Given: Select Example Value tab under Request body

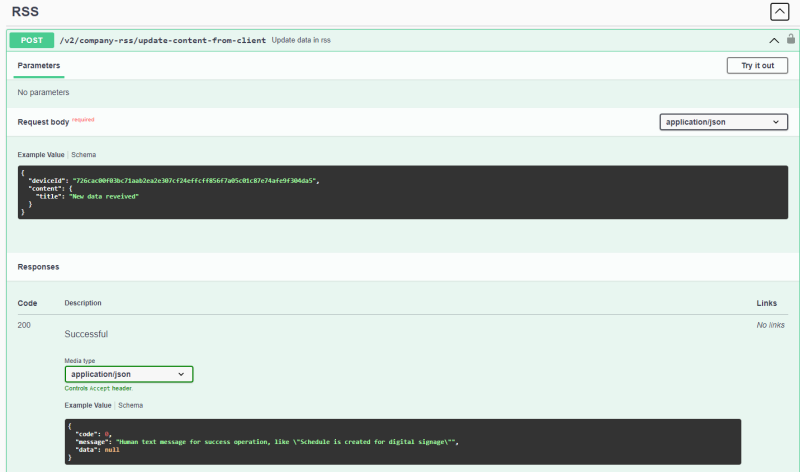Looking at the screenshot, I should 41,155.
